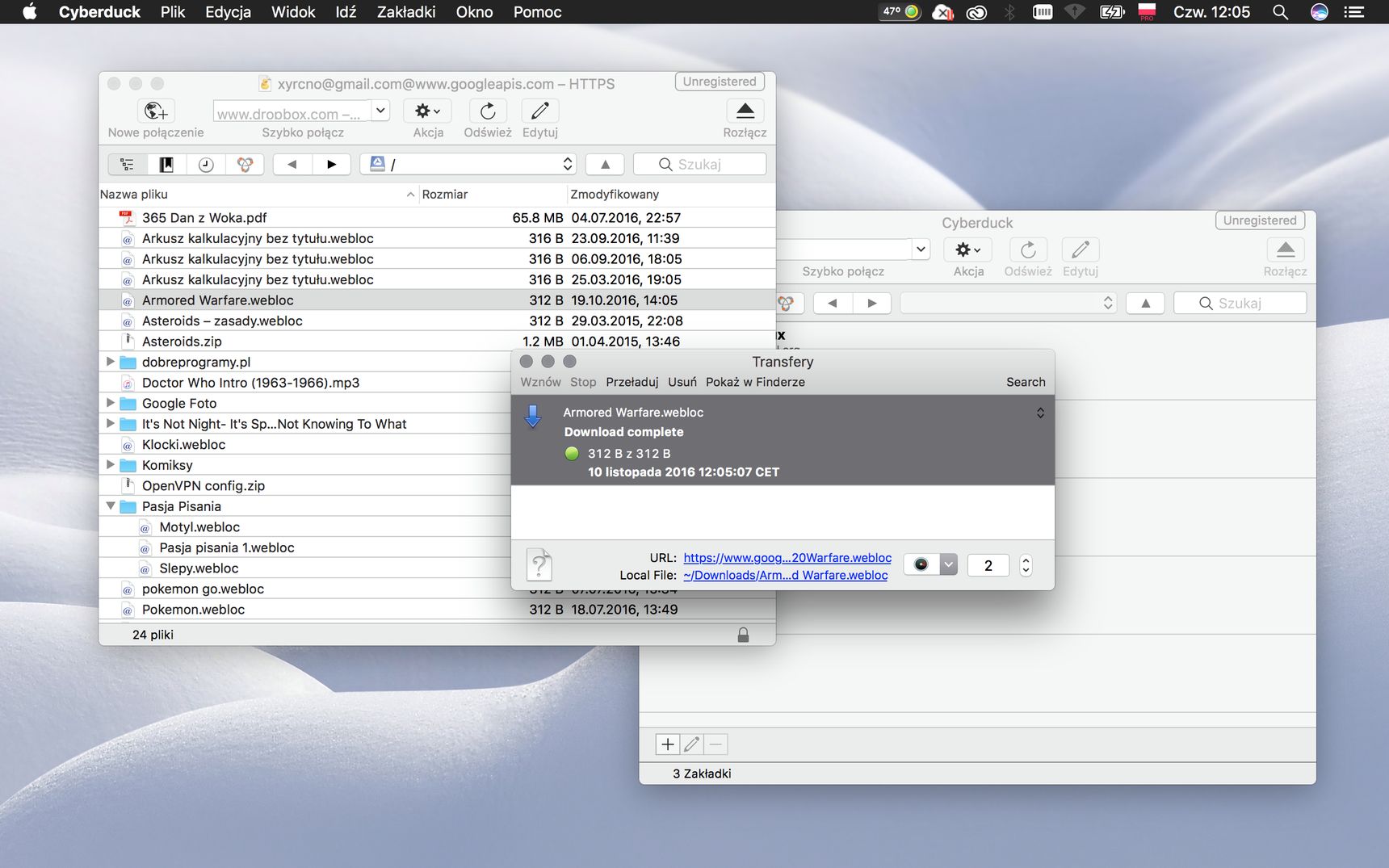The width and height of the screenshot is (1389, 868).
Task: Go forward with the right arrow in main window
Action: [x=331, y=165]
